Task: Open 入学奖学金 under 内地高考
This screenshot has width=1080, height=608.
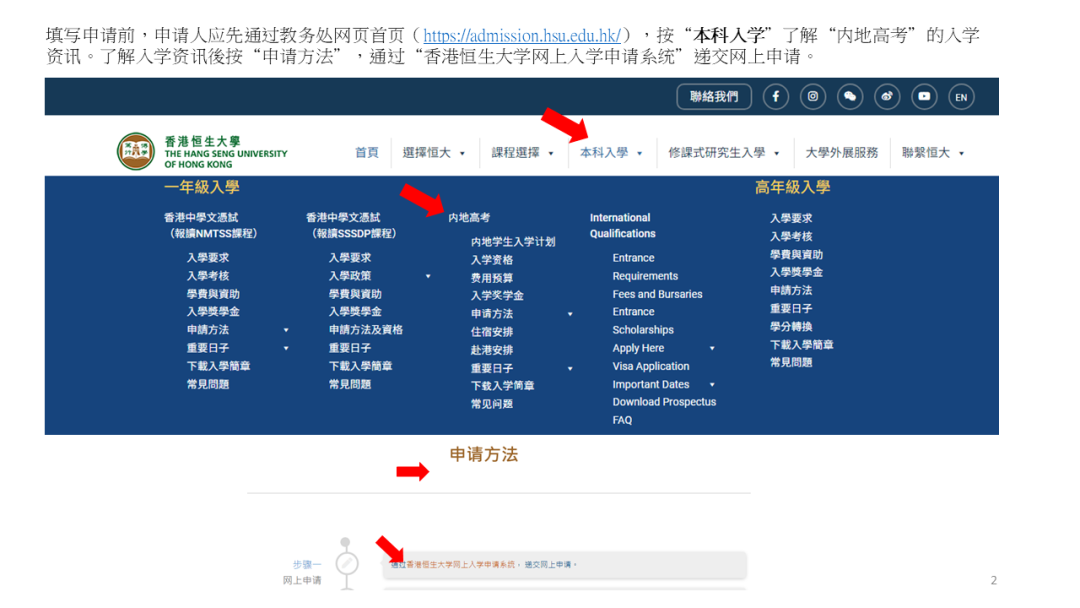Action: 497,295
